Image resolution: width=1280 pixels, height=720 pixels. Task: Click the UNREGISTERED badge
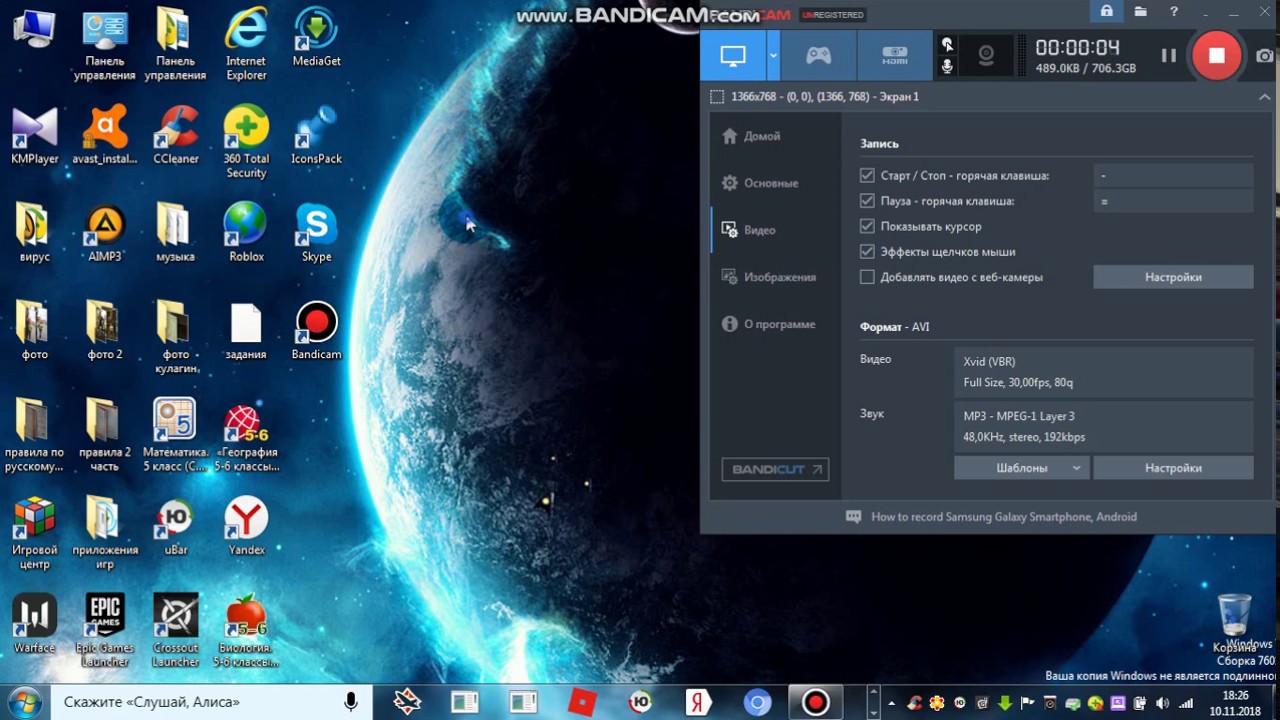[x=832, y=15]
